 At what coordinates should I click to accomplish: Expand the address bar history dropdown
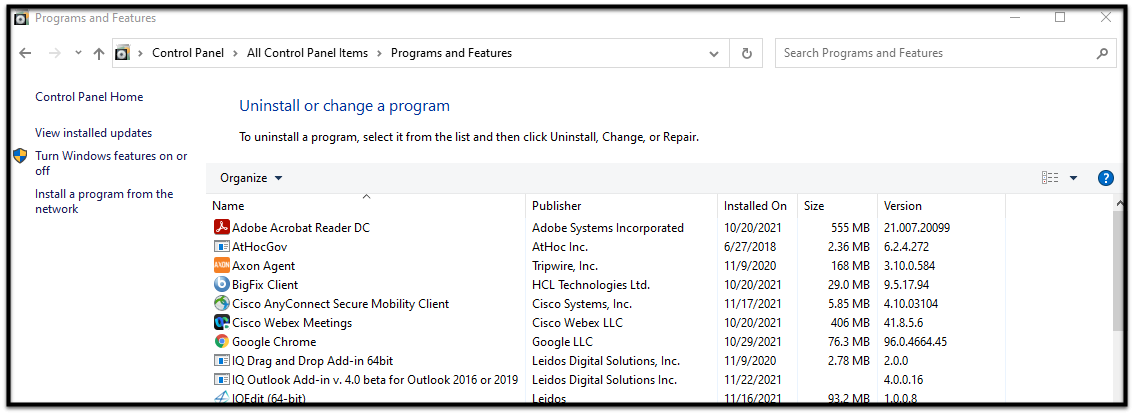click(x=713, y=53)
